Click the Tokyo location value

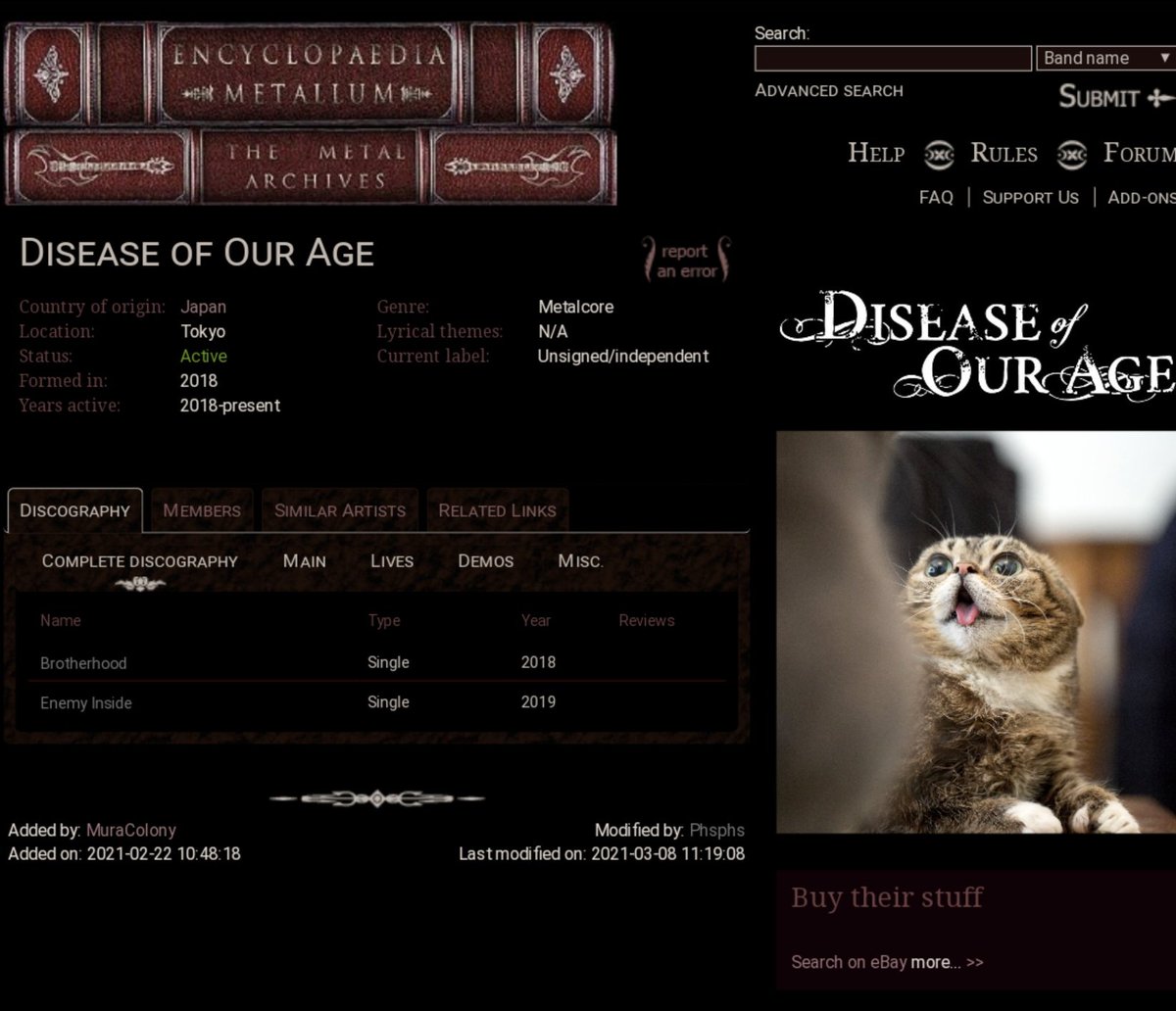(203, 331)
